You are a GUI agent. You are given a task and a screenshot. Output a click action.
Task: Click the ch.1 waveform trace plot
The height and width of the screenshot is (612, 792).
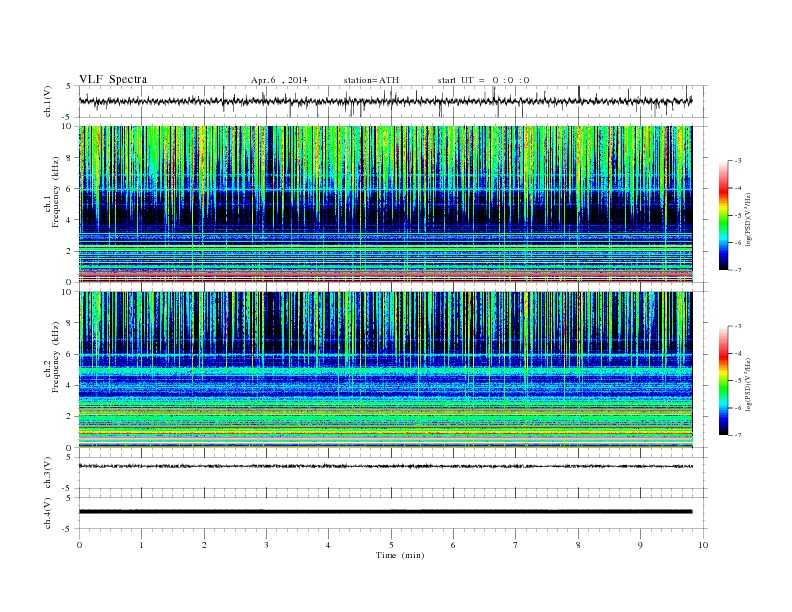click(385, 101)
